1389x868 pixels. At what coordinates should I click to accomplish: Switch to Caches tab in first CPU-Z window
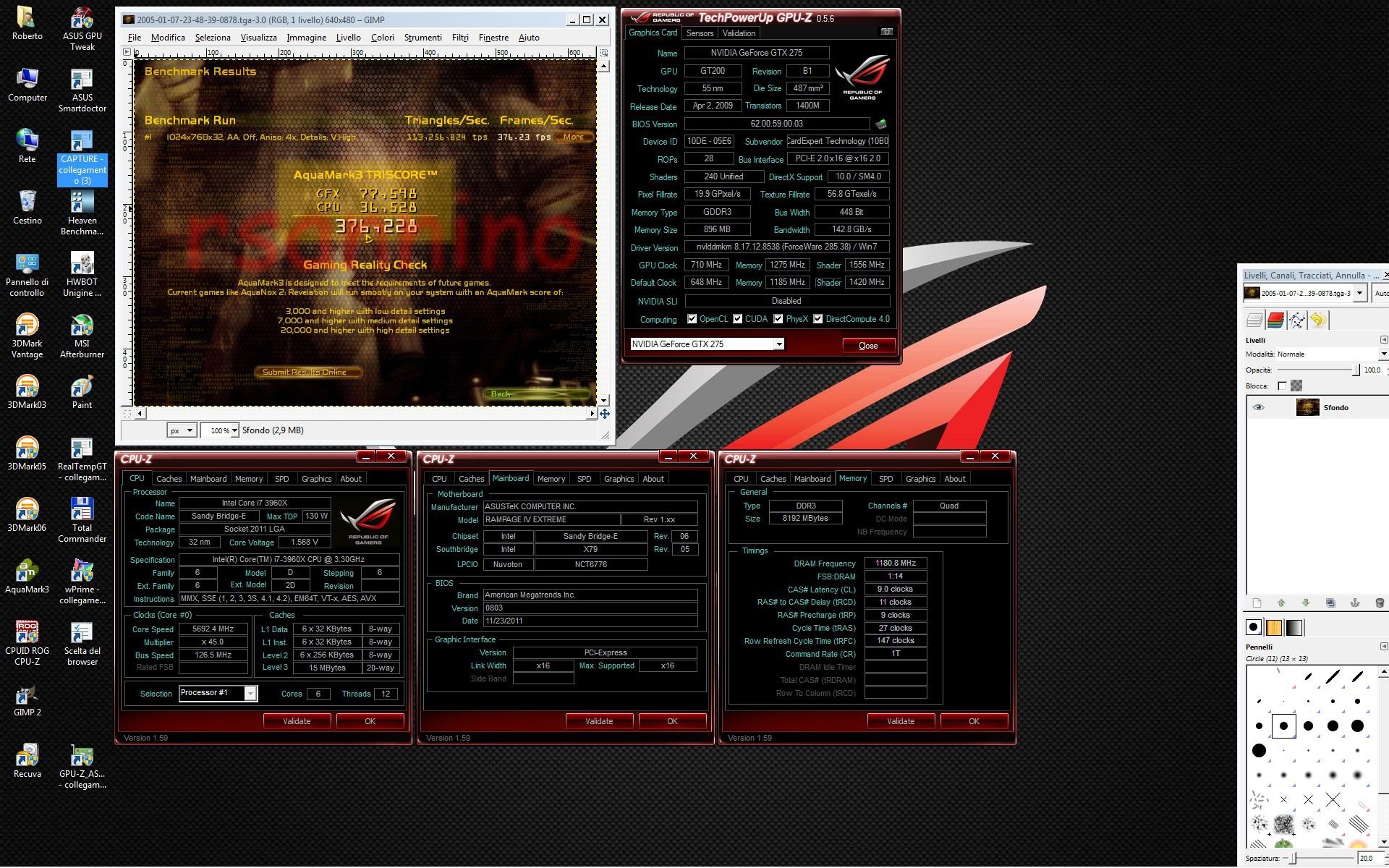(x=169, y=479)
